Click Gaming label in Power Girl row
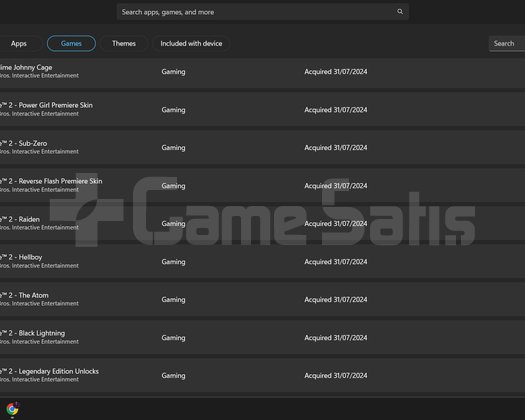525x420 pixels. tap(173, 110)
